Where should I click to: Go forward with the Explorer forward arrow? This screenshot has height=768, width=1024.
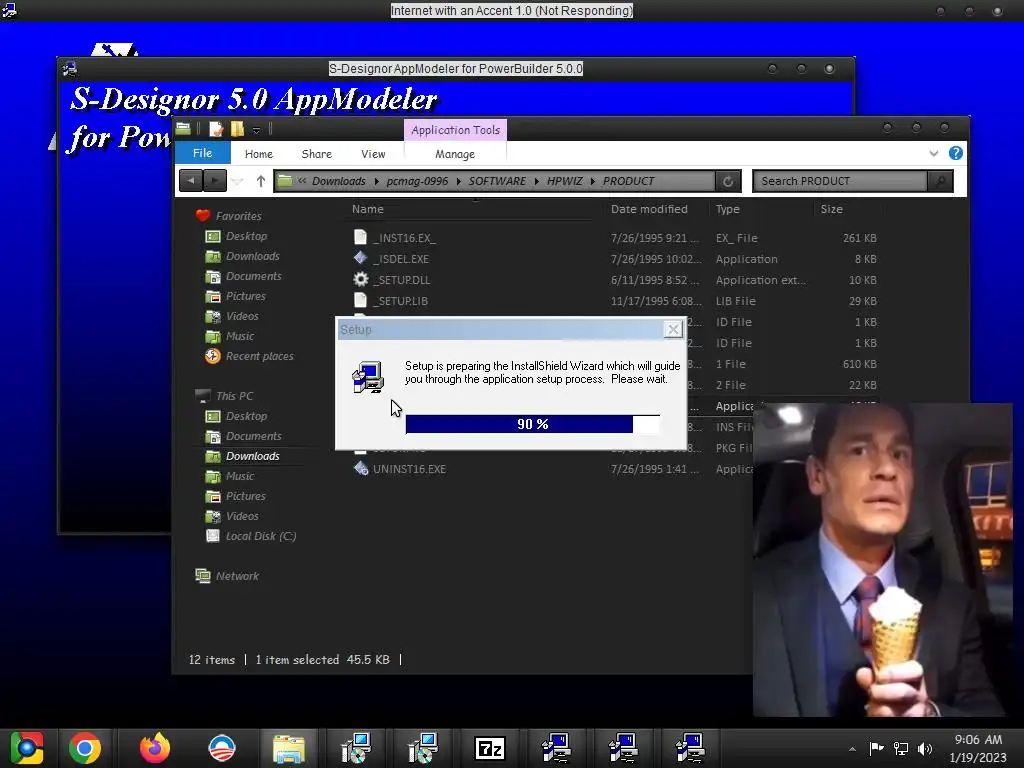[214, 181]
